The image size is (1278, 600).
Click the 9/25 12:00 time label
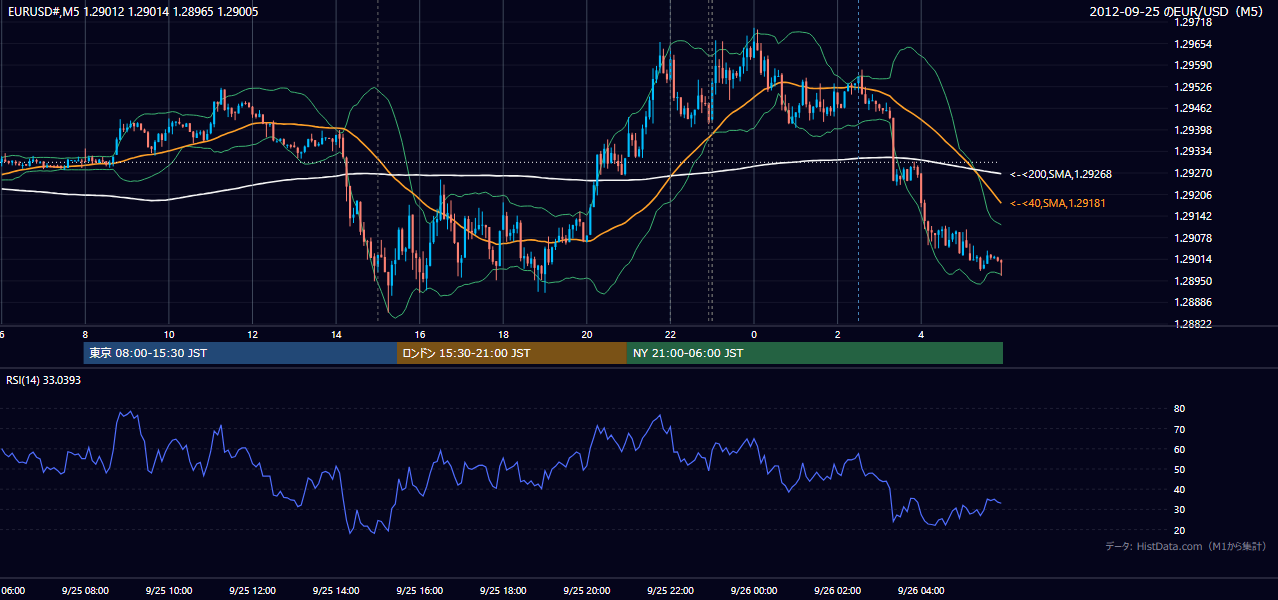tap(252, 590)
